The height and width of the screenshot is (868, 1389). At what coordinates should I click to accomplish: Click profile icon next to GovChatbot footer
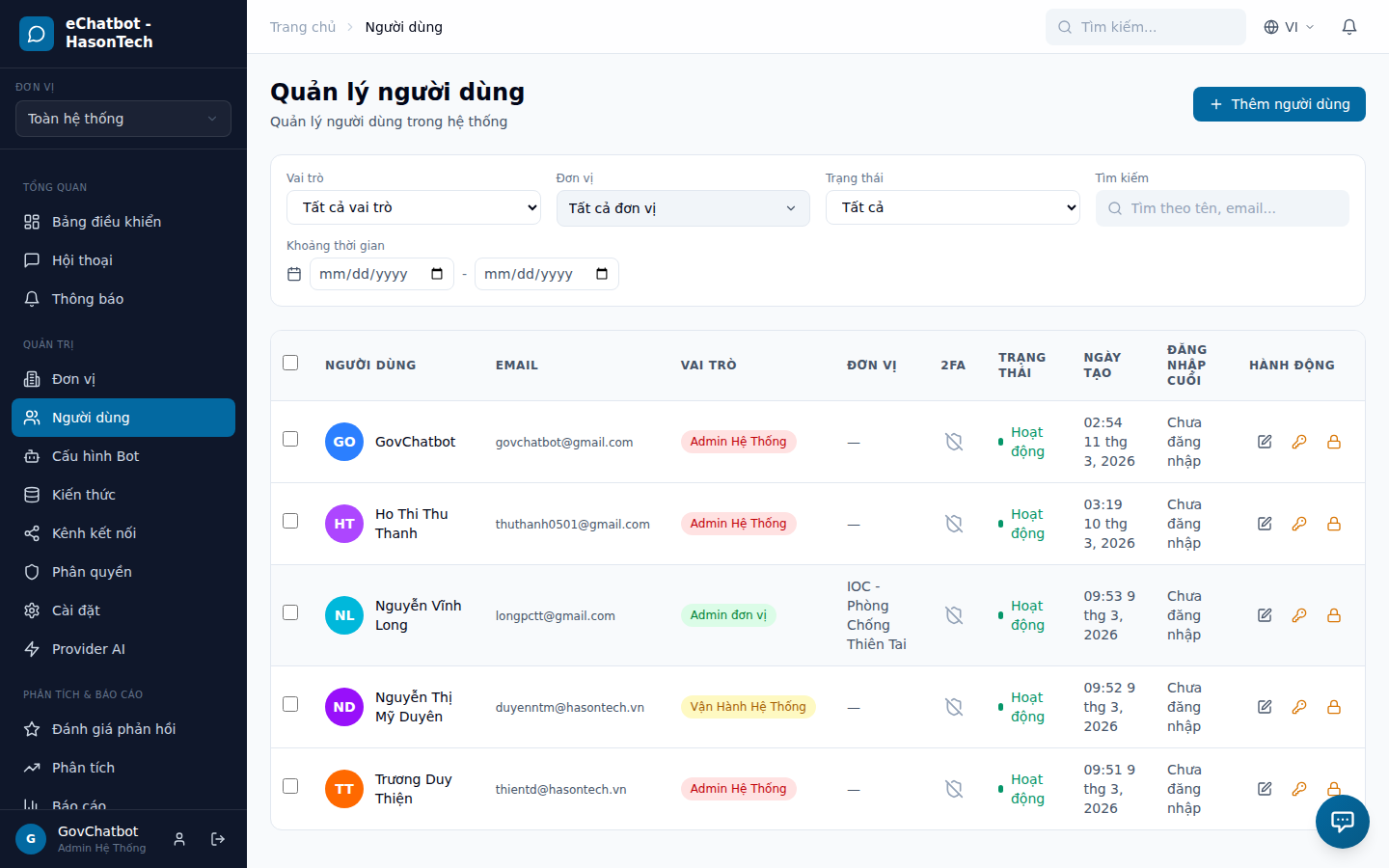click(179, 839)
